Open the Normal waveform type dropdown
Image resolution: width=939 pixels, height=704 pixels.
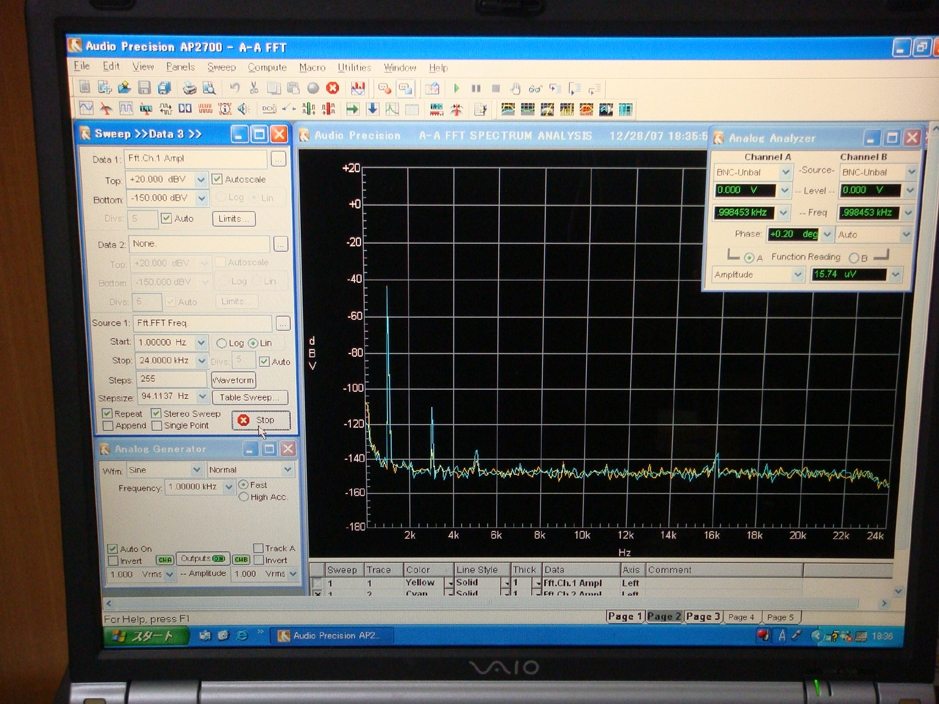click(287, 470)
